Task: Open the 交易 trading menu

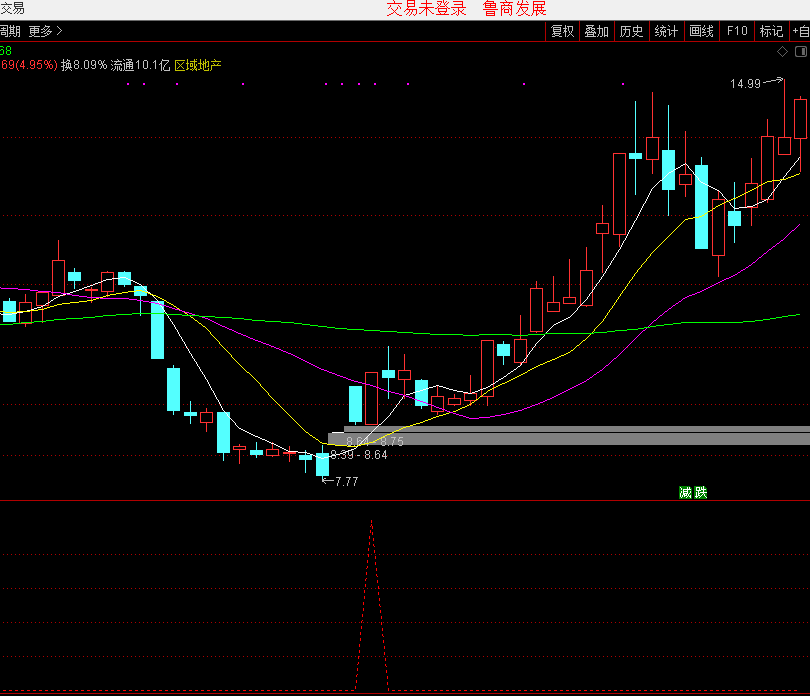Action: [x=12, y=8]
